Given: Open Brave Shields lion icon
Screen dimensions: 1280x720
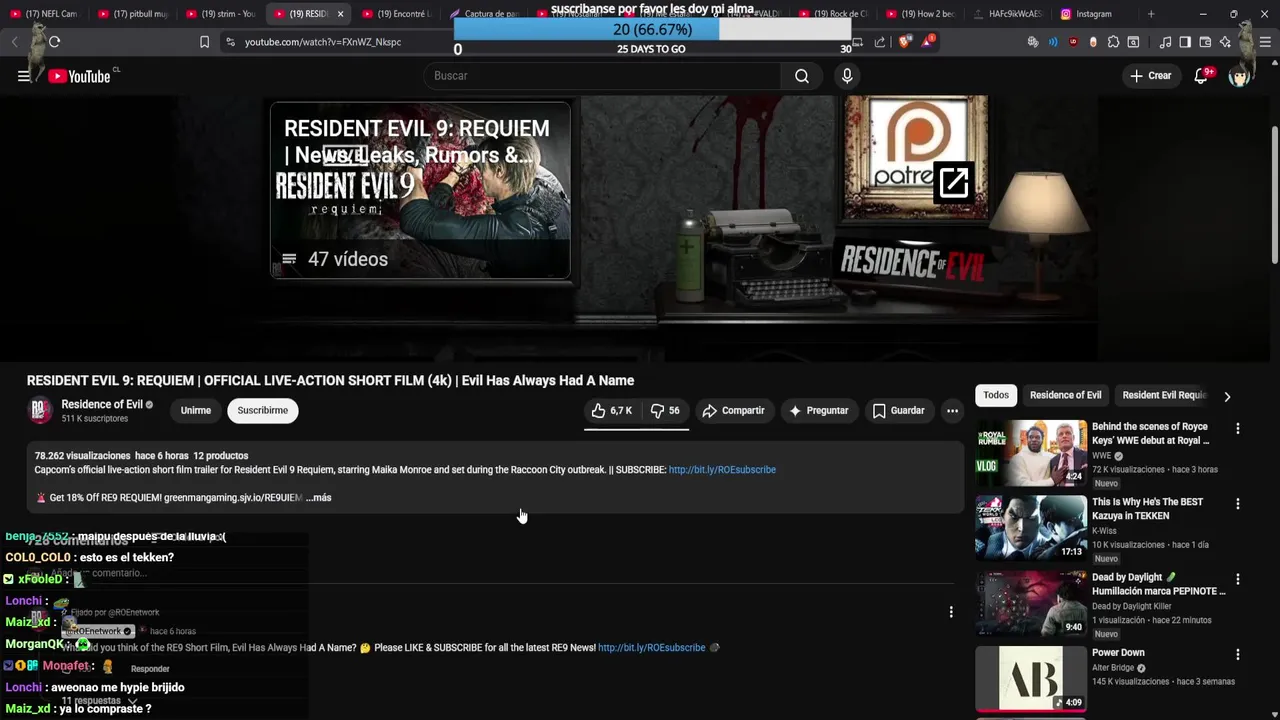Looking at the screenshot, I should point(905,42).
